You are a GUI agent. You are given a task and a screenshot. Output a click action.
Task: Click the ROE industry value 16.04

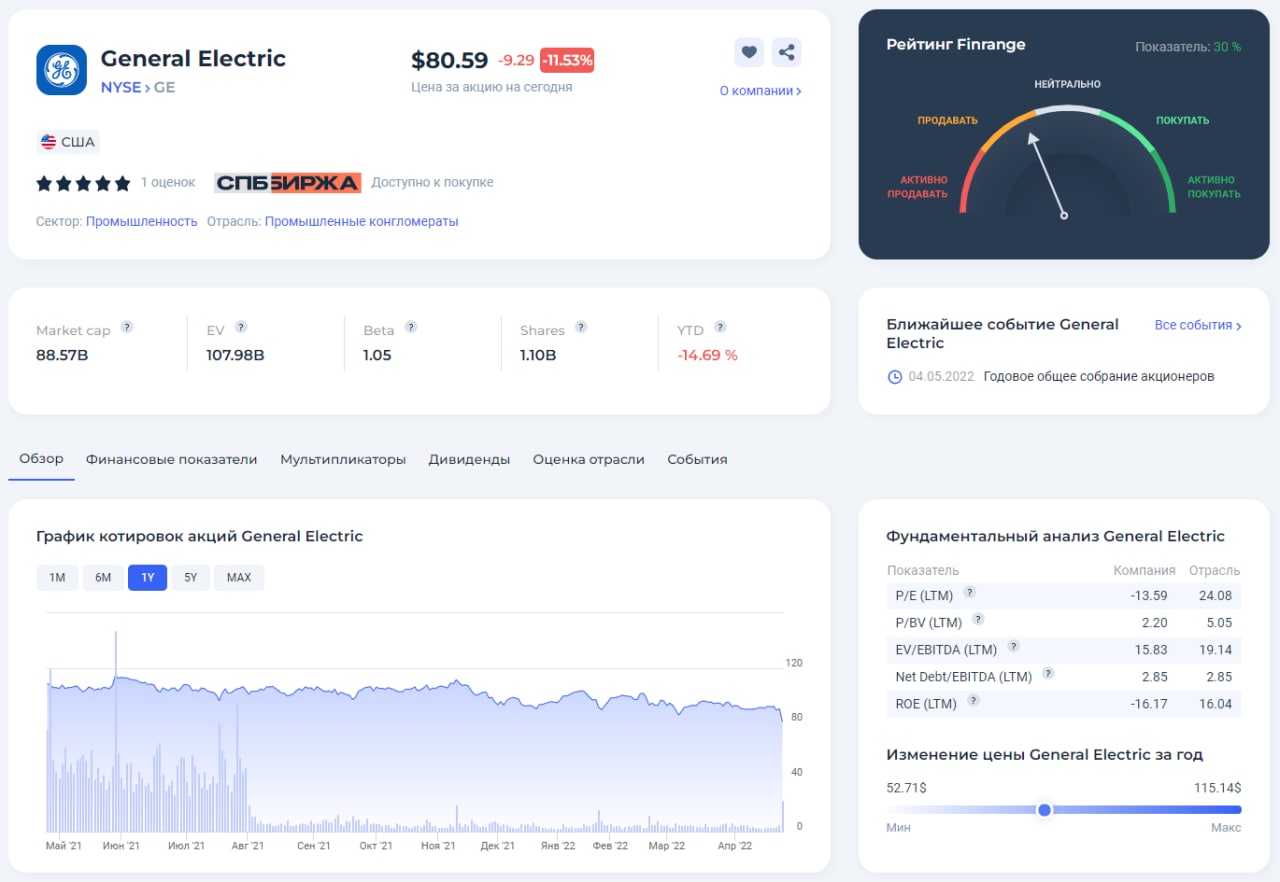point(1214,703)
